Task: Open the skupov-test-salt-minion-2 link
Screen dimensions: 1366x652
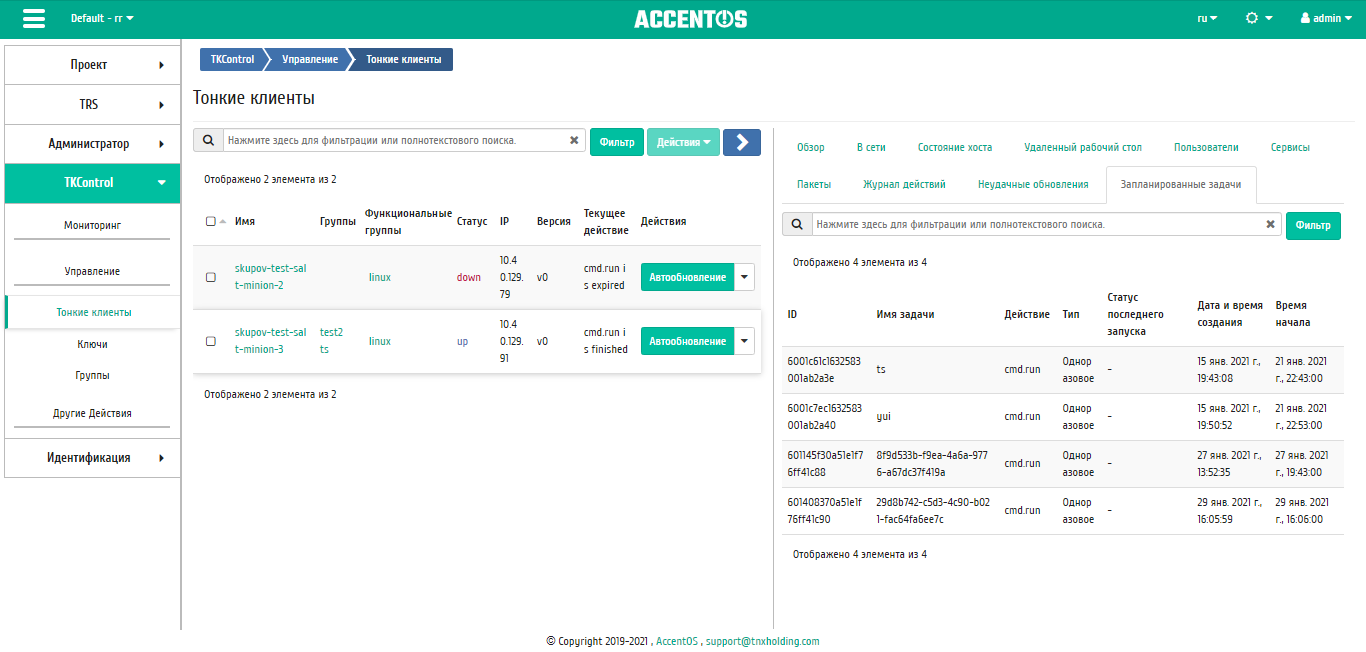Action: pyautogui.click(x=271, y=277)
